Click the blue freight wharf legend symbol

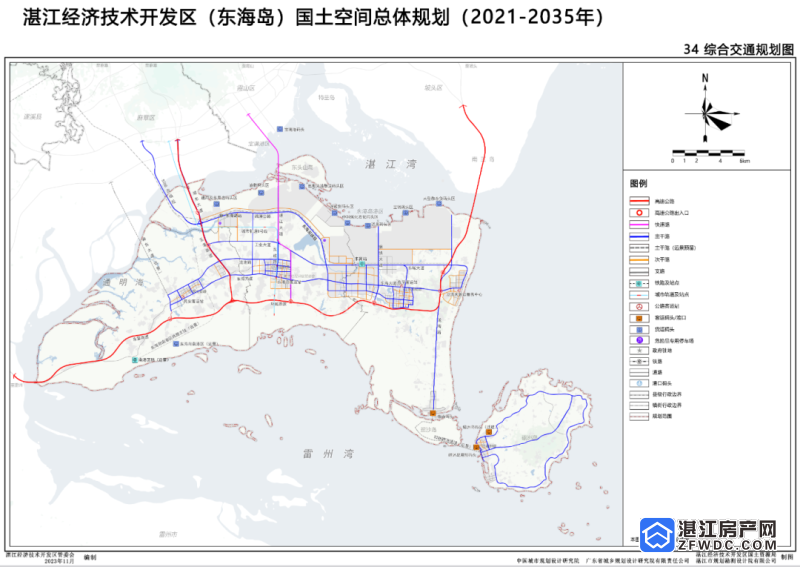[639, 329]
